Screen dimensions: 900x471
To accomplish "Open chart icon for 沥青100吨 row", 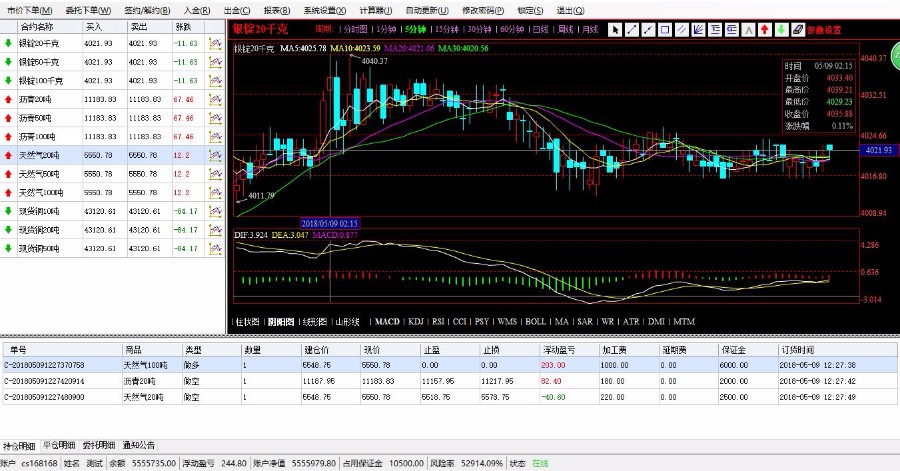I will point(215,137).
